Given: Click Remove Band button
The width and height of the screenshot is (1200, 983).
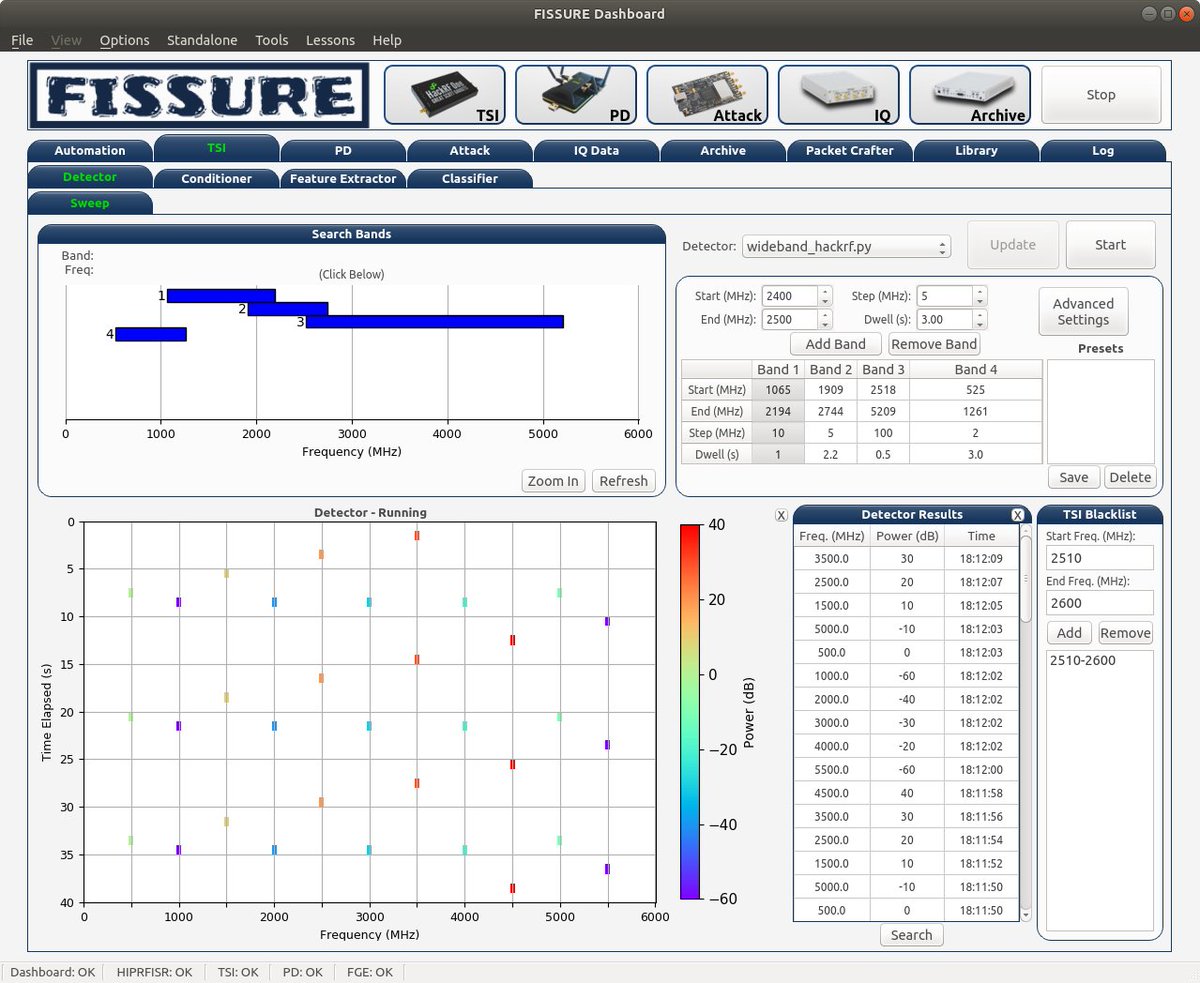Looking at the screenshot, I should pos(934,344).
